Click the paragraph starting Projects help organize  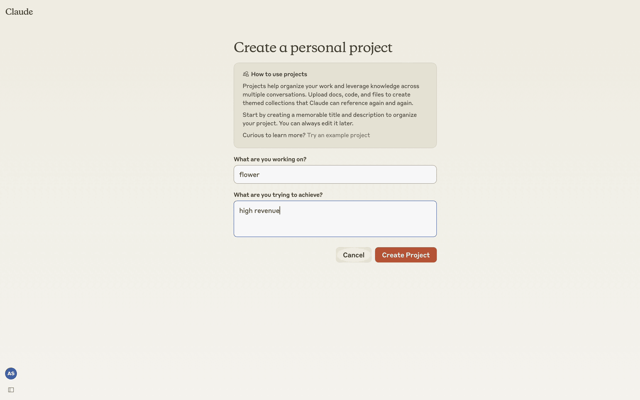(x=331, y=94)
